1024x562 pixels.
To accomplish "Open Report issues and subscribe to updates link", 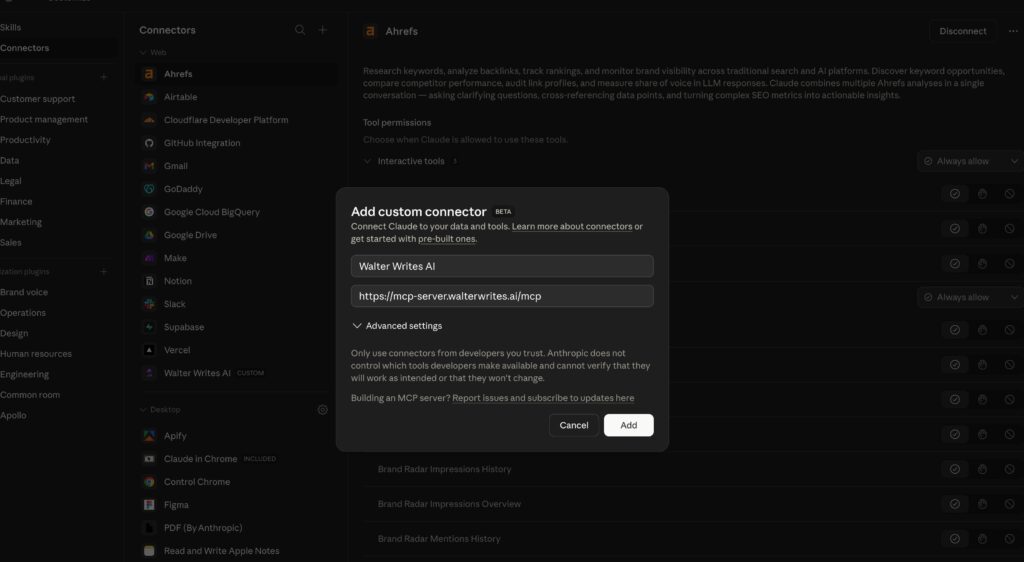I will click(543, 398).
